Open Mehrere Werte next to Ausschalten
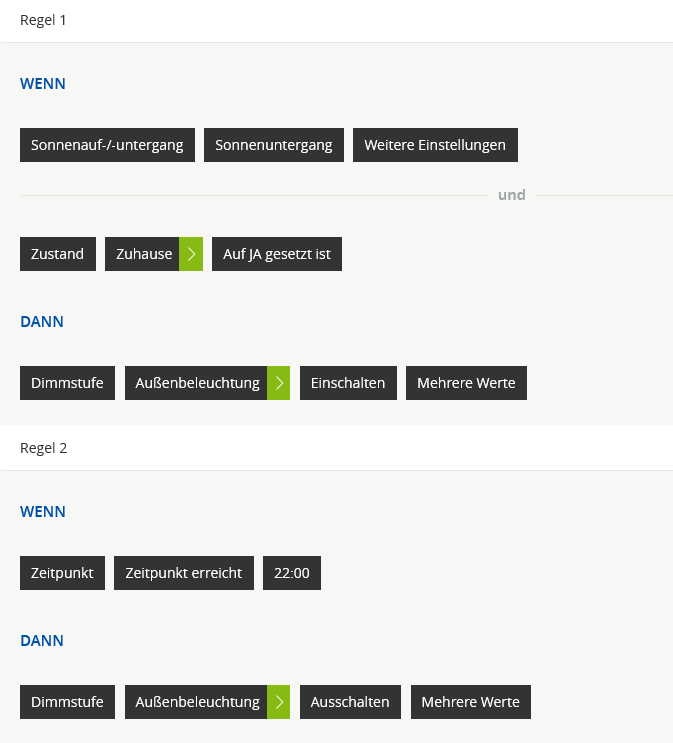This screenshot has height=743, width=673. pos(471,702)
